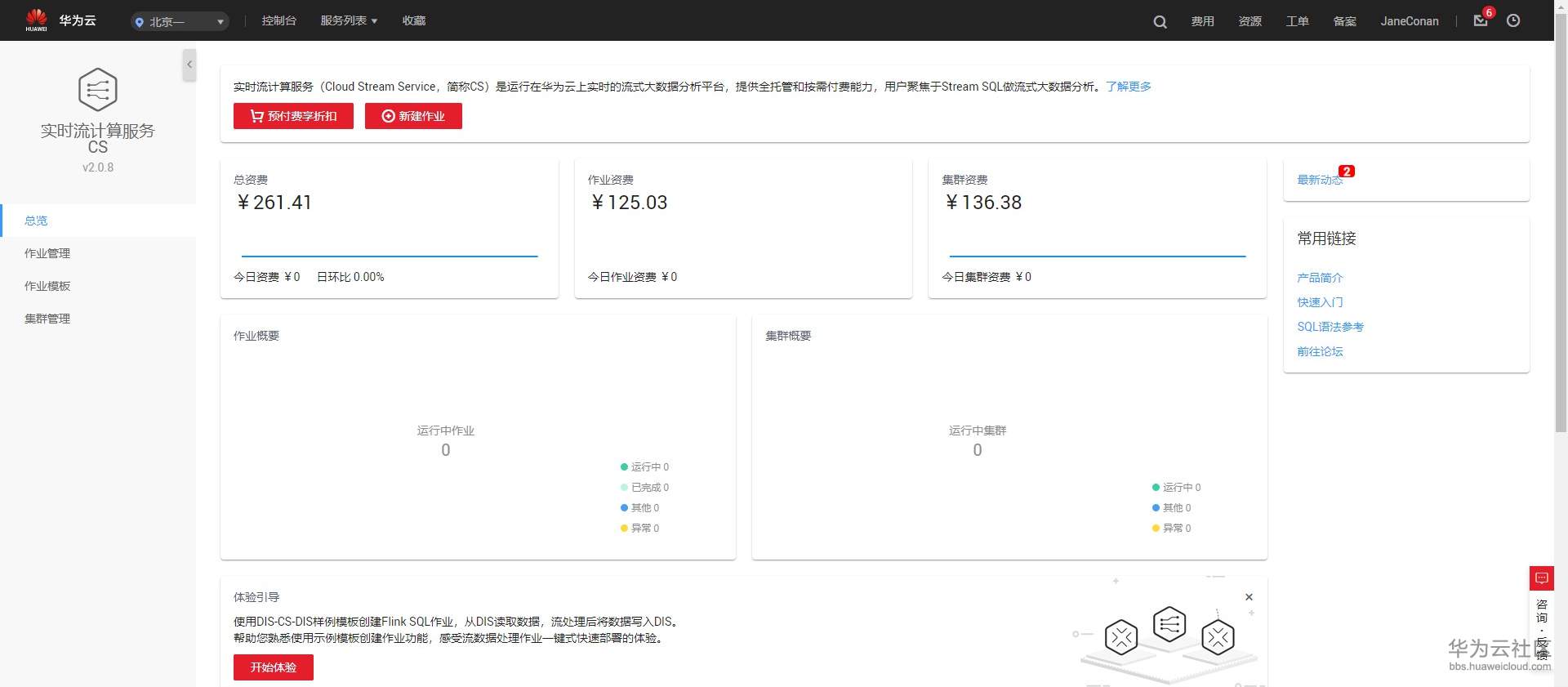The height and width of the screenshot is (687, 1568).
Task: Go to 控制台 console
Action: point(278,20)
